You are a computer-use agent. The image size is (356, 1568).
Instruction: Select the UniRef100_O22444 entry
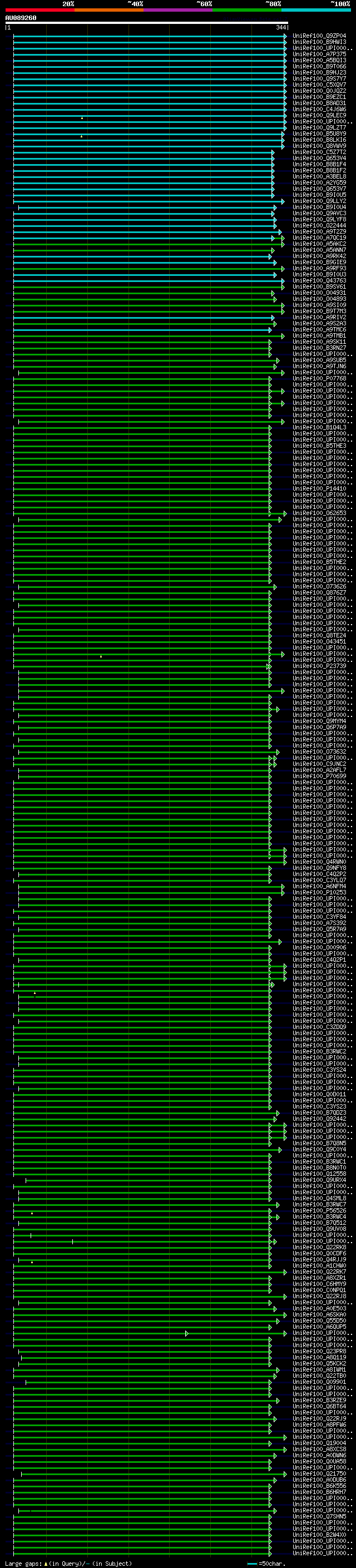point(319,225)
